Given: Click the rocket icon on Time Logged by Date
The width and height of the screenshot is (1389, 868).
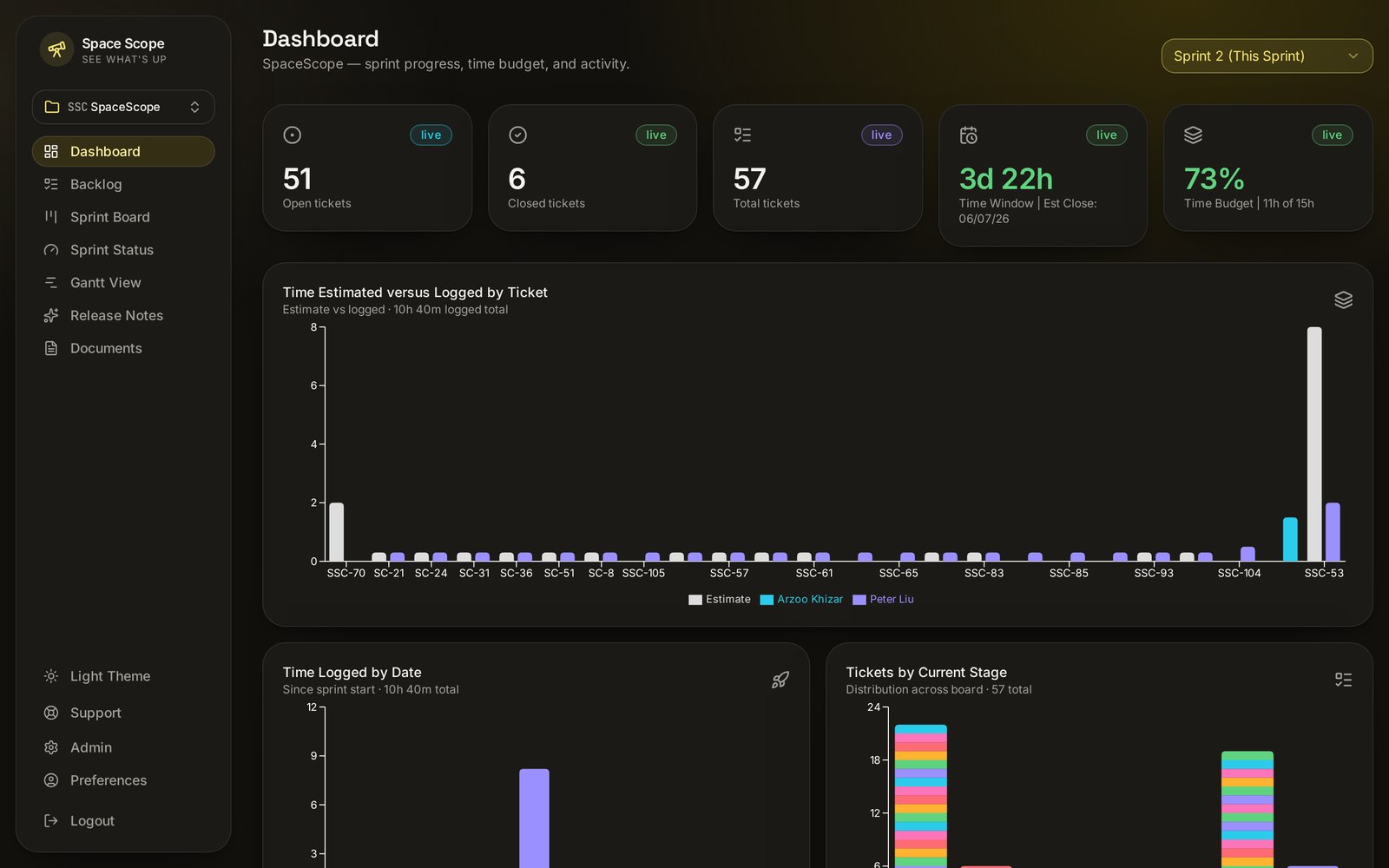Looking at the screenshot, I should [780, 680].
